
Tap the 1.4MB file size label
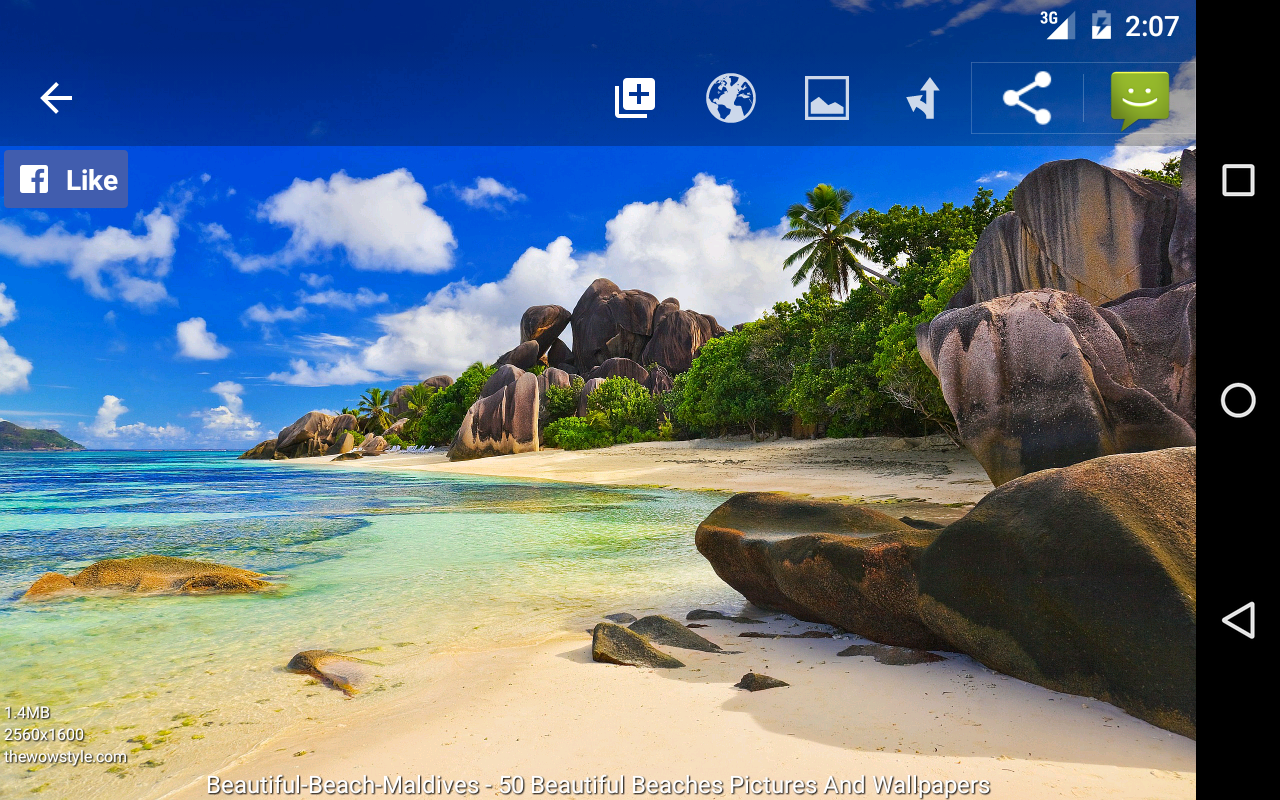[x=27, y=713]
